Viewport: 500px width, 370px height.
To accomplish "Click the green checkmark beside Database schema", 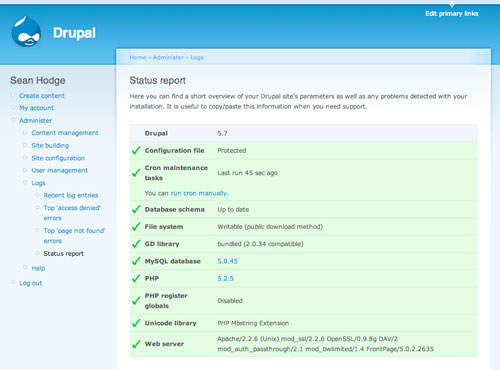I will pyautogui.click(x=136, y=209).
